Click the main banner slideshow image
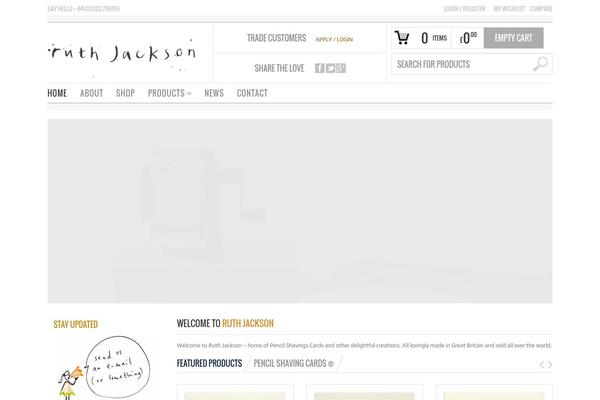 300,211
